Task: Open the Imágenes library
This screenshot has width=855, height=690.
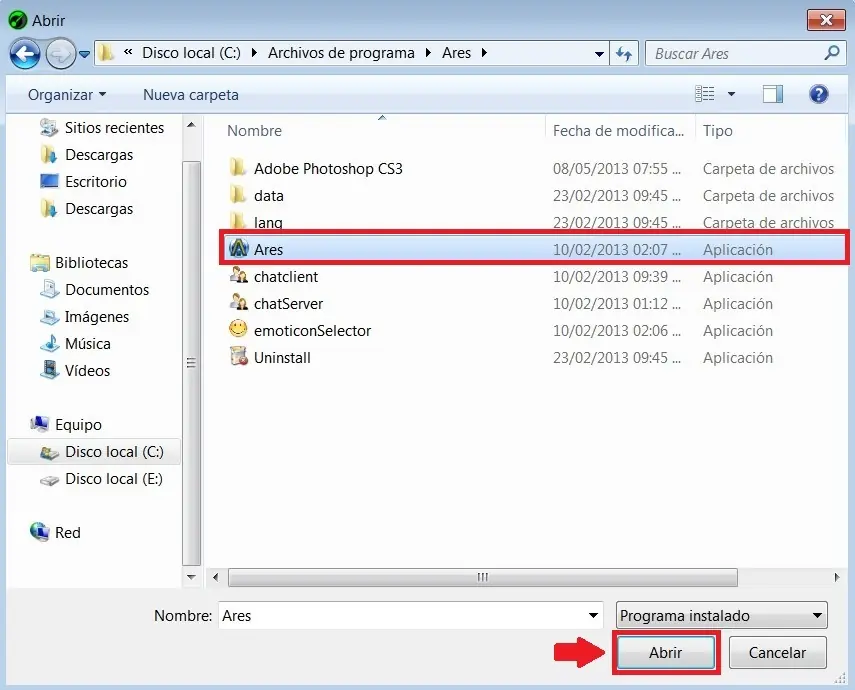Action: point(85,317)
